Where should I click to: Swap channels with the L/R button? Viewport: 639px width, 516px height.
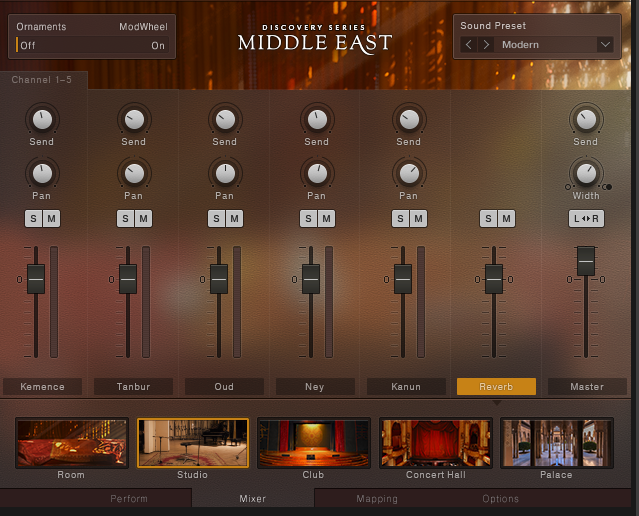586,218
